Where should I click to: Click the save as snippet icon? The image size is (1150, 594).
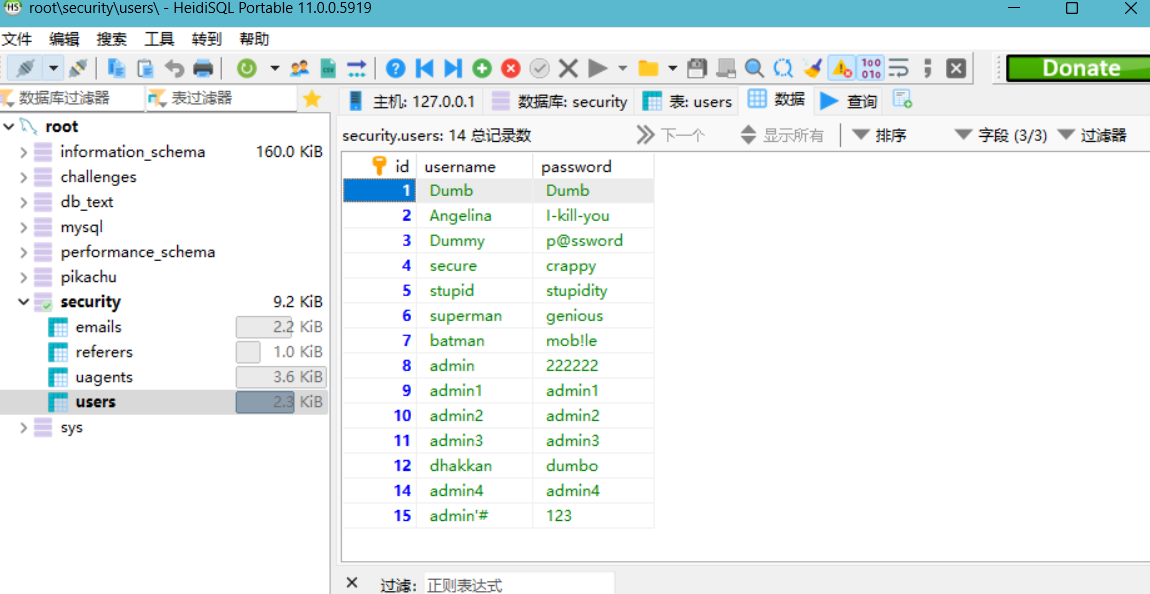725,69
